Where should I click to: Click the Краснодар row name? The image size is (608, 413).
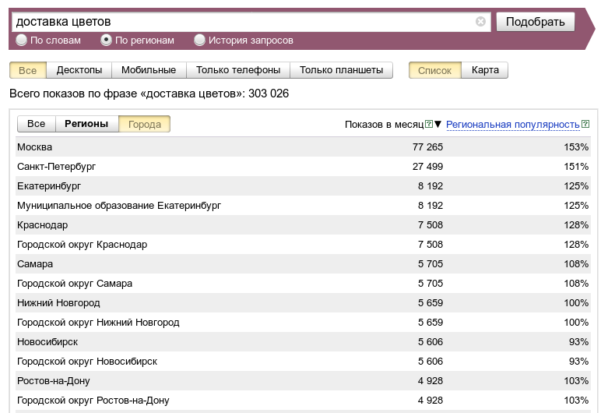[x=42, y=225]
